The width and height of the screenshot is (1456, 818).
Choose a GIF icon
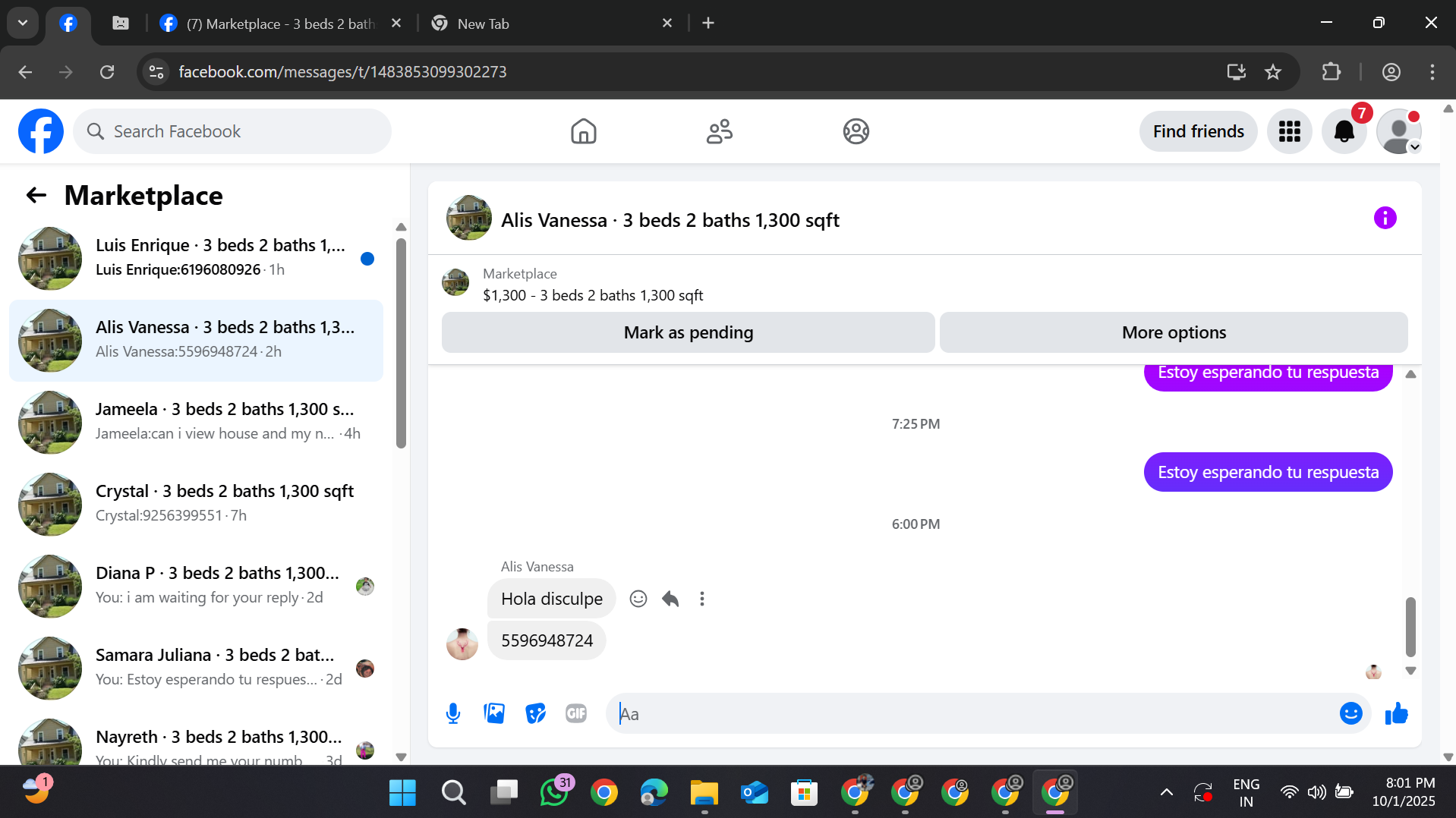tap(576, 713)
